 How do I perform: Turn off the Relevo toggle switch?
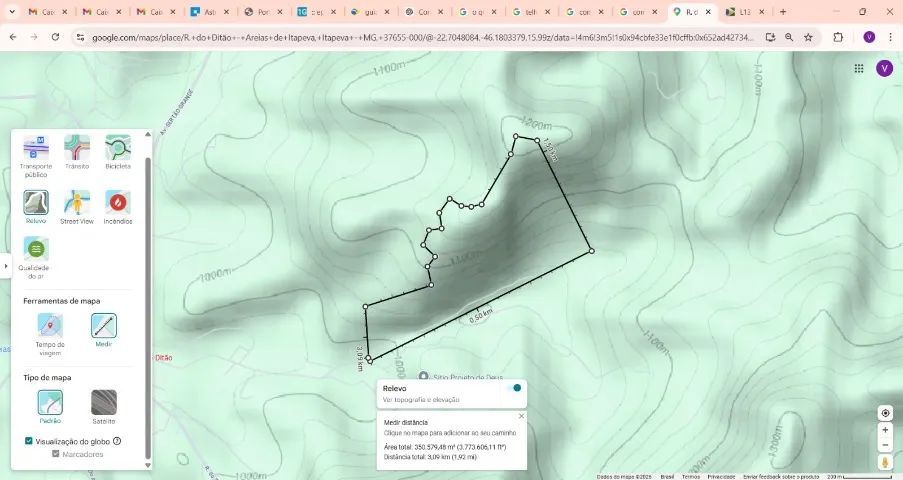(x=515, y=388)
